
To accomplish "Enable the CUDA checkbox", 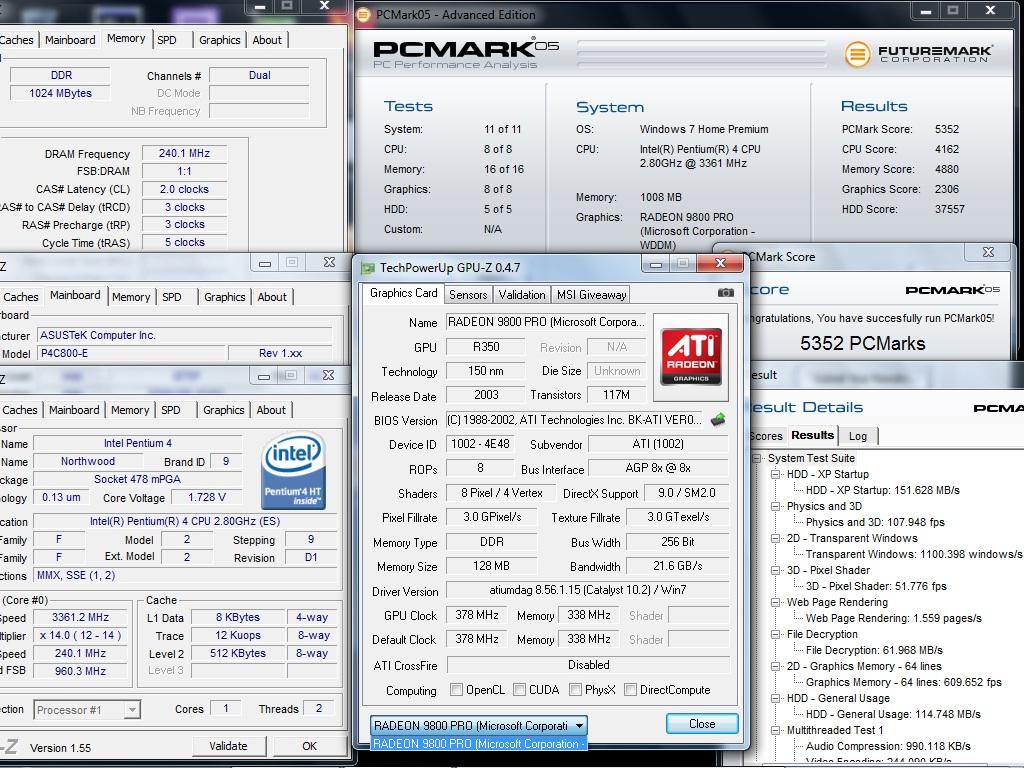I will point(519,690).
